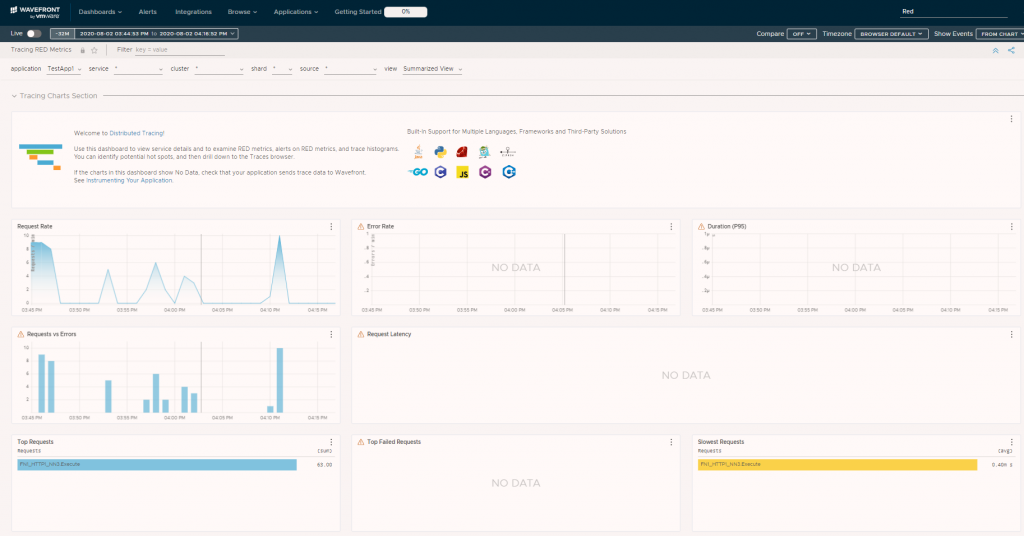Open Slowest Requests chart options menu
Image resolution: width=1024 pixels, height=536 pixels.
1012,442
